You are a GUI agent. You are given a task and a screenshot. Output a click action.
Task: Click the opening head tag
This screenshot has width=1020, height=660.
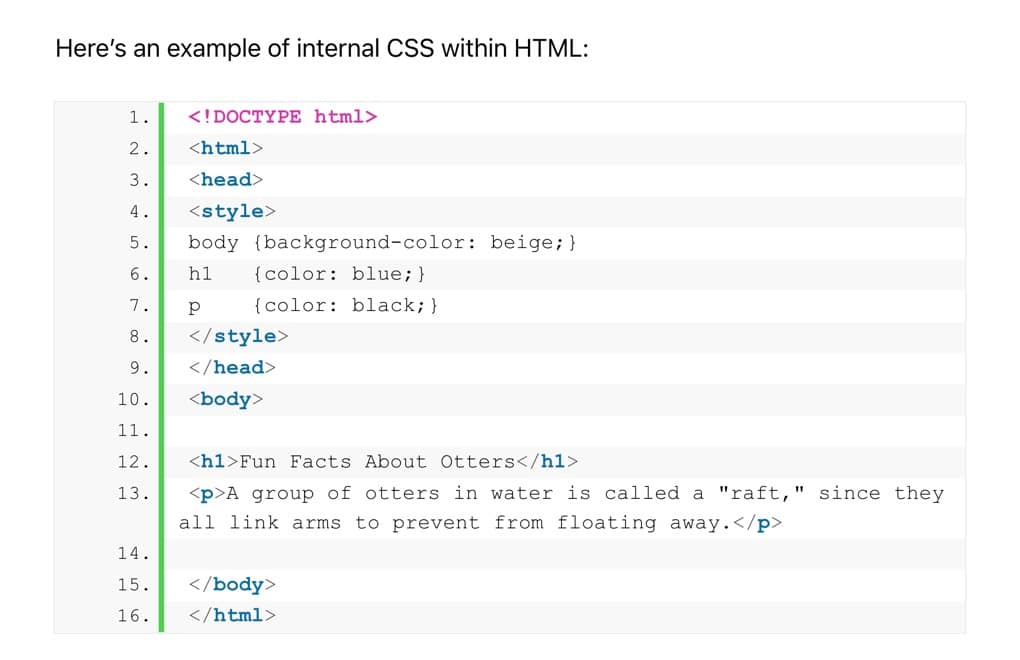tap(226, 180)
